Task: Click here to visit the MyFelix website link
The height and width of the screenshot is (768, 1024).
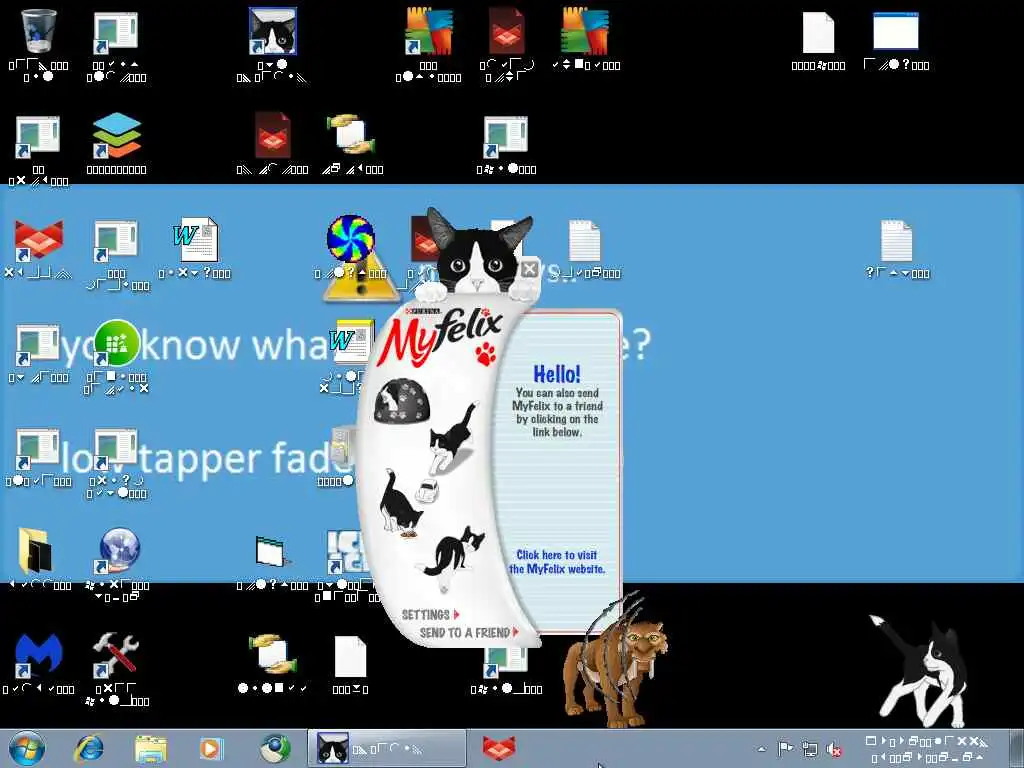Action: point(556,562)
